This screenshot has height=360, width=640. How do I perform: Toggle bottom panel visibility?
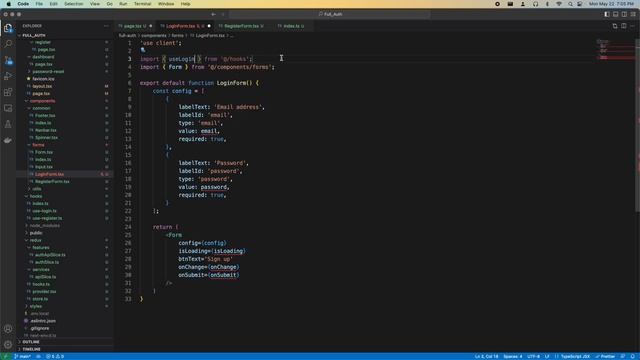(616, 14)
